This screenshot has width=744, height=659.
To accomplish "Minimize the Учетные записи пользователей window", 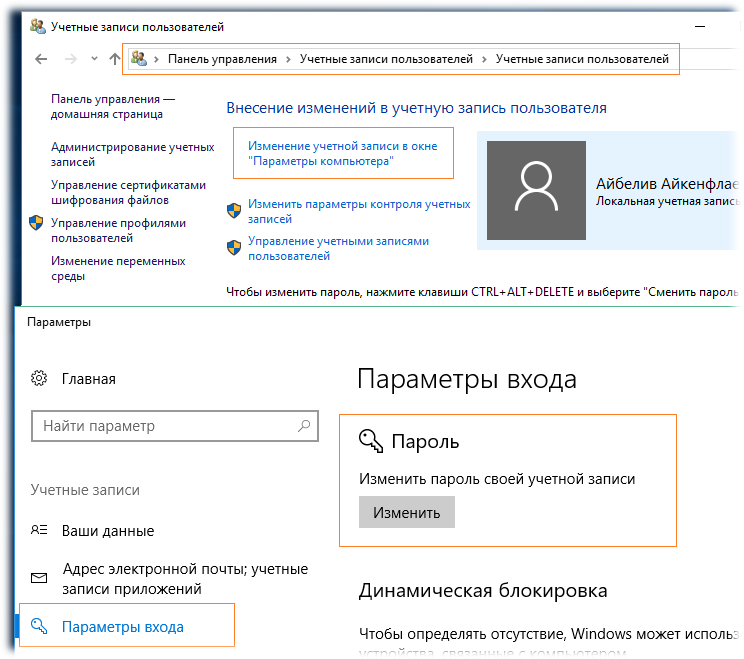I will point(700,27).
